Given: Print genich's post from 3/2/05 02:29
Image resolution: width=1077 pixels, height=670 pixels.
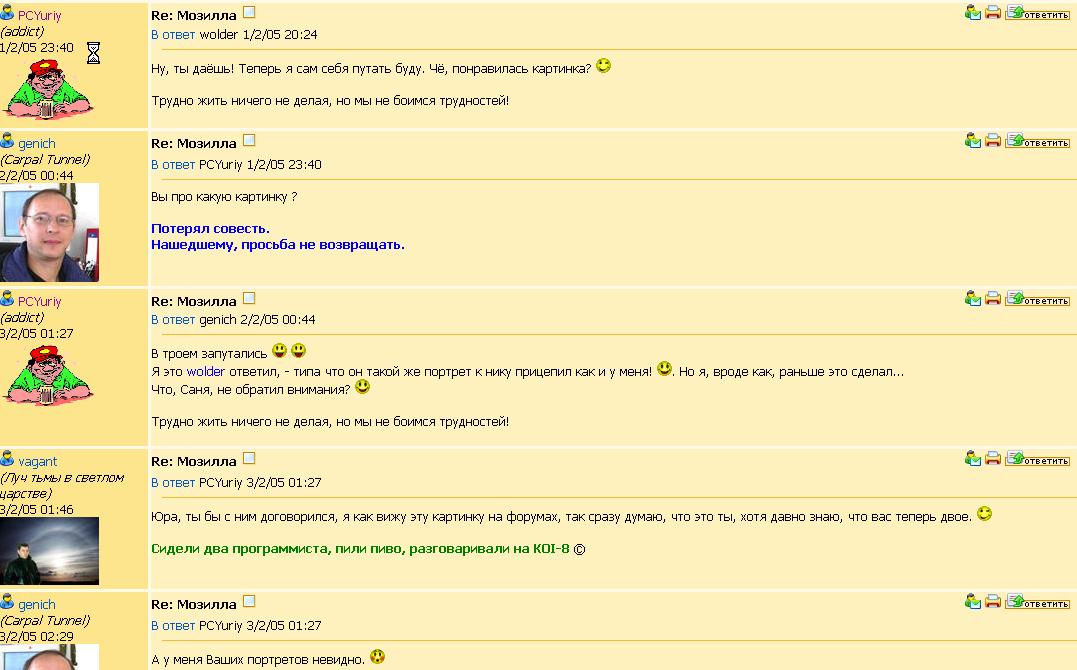Looking at the screenshot, I should point(993,601).
